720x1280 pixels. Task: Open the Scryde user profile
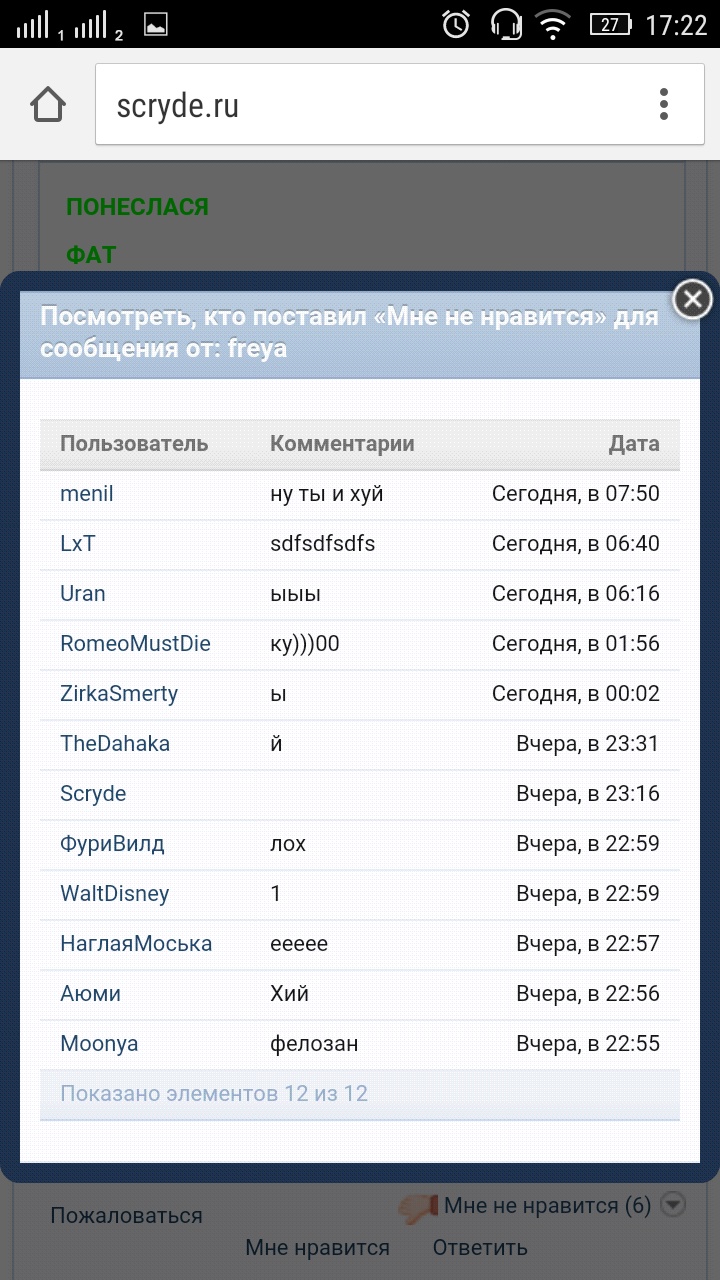click(x=92, y=793)
